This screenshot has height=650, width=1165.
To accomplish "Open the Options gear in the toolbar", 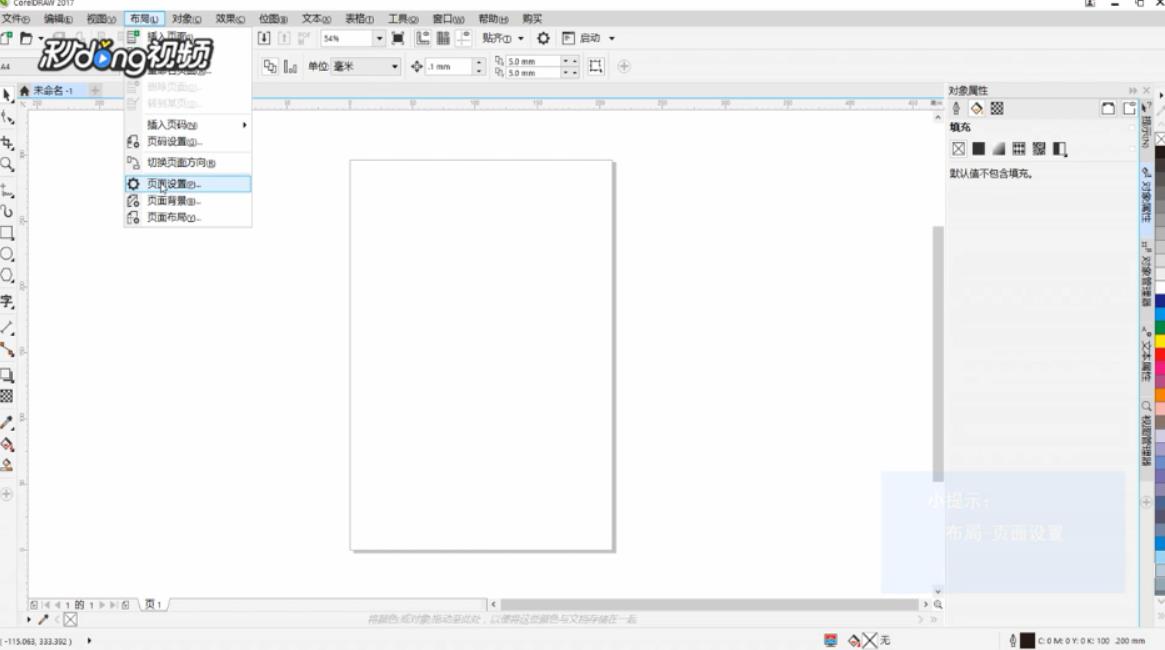I will click(x=543, y=38).
